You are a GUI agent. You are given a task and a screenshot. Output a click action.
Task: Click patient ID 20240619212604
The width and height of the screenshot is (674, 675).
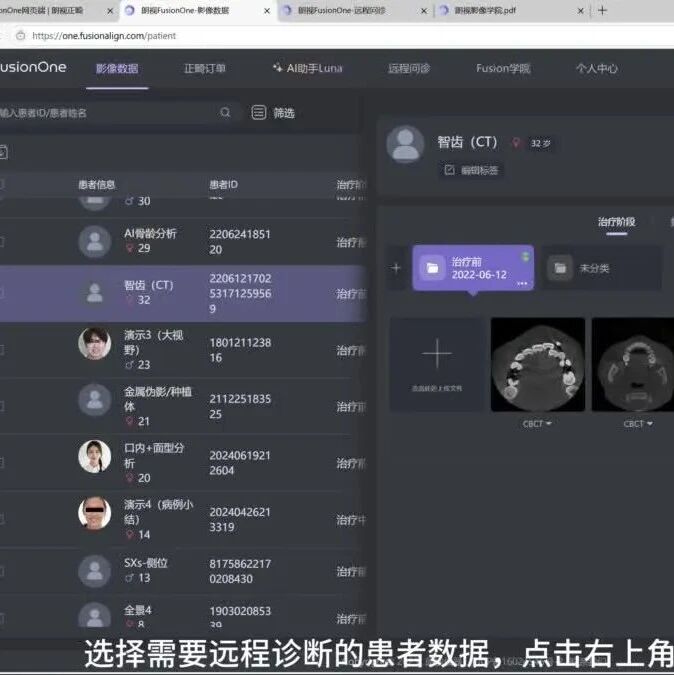(x=240, y=463)
